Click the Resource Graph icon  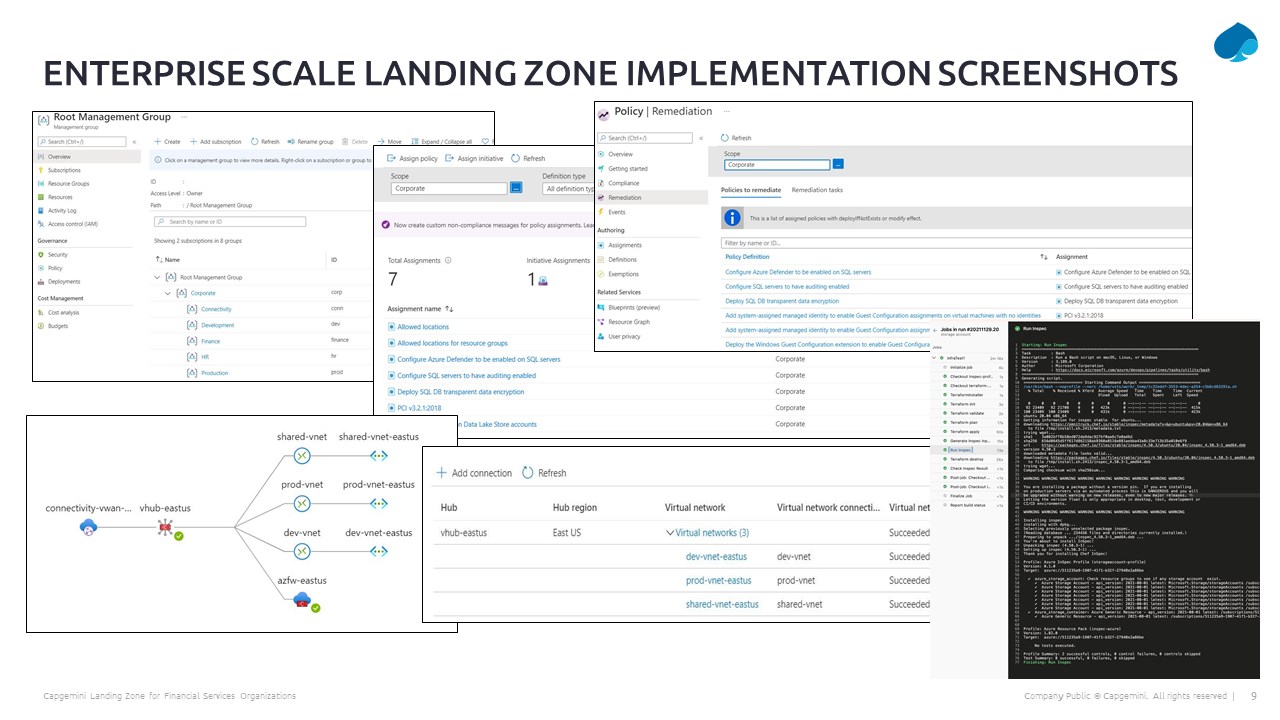(602, 322)
